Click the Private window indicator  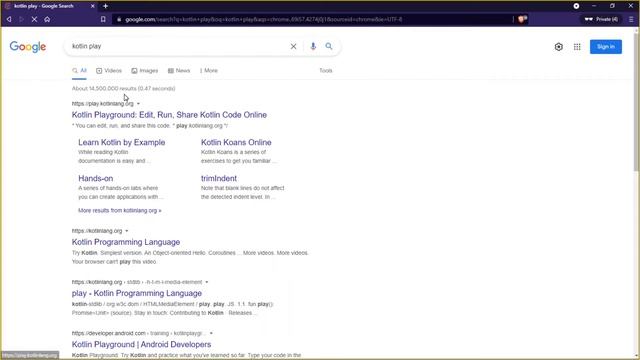pyautogui.click(x=601, y=19)
